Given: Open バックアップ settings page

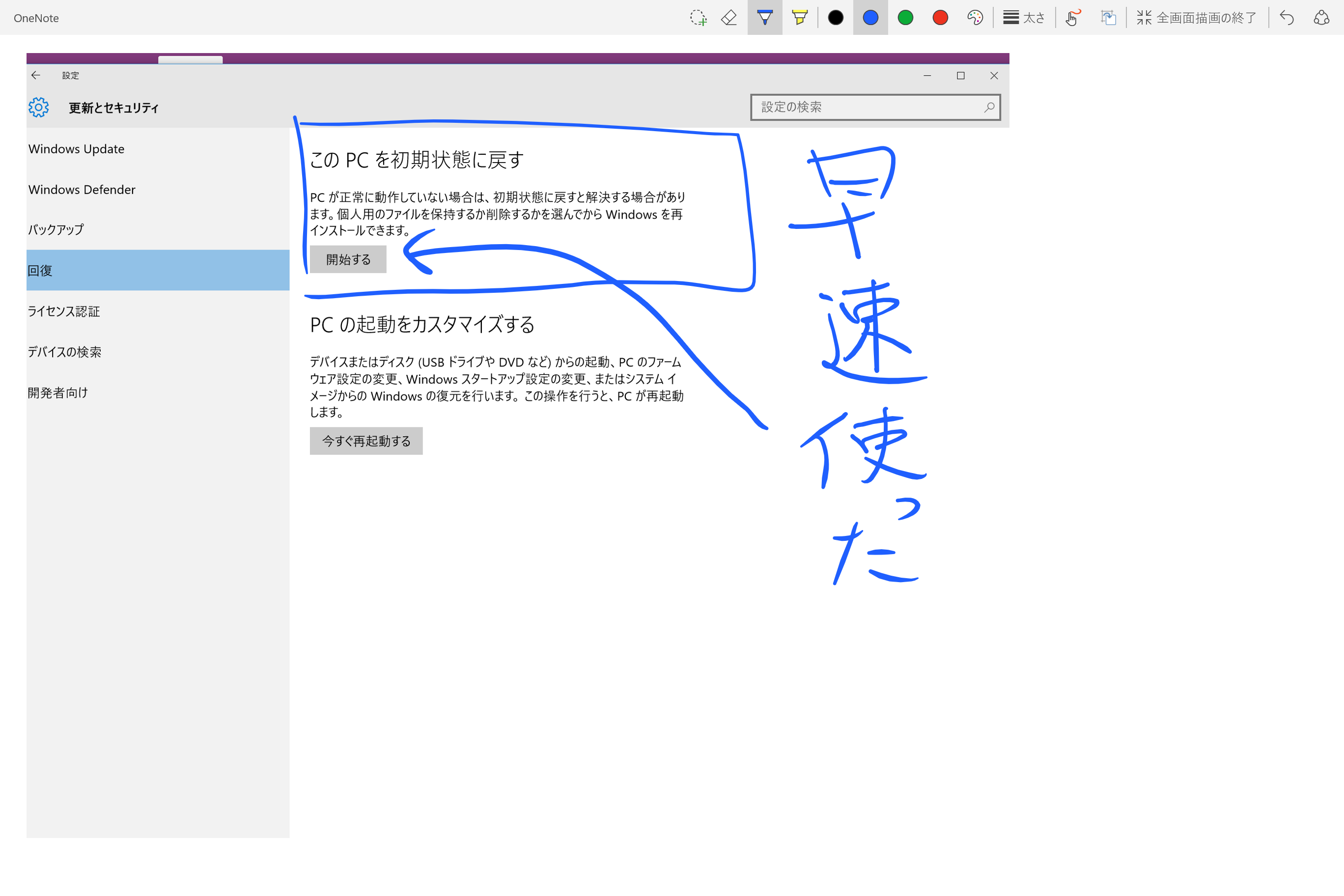Looking at the screenshot, I should pyautogui.click(x=158, y=230).
